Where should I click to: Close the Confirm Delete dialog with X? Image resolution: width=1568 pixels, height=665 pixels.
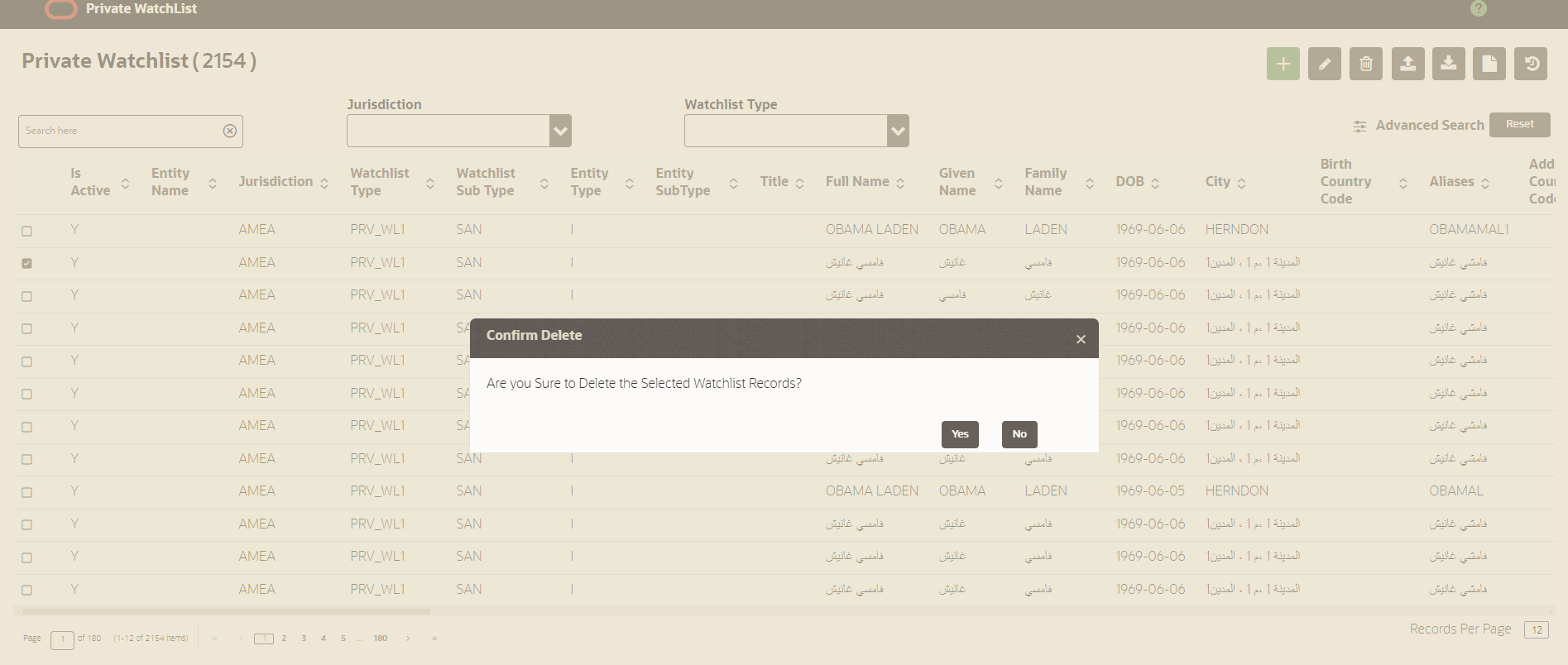(1081, 339)
